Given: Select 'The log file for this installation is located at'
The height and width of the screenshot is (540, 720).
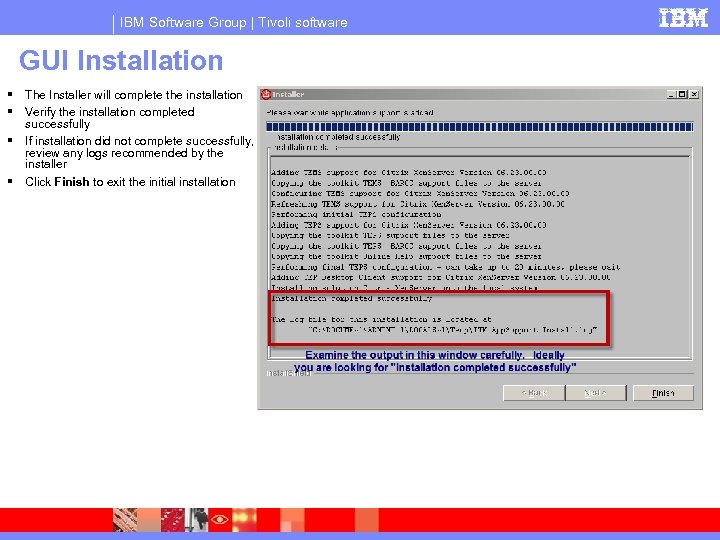Looking at the screenshot, I should click(x=381, y=319).
